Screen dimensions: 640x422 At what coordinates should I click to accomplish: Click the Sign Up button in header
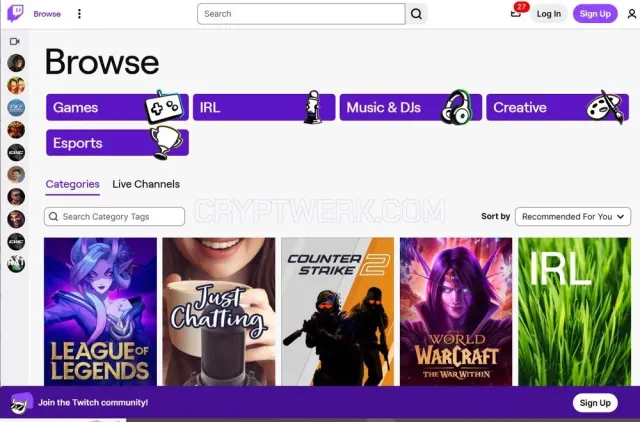point(595,14)
